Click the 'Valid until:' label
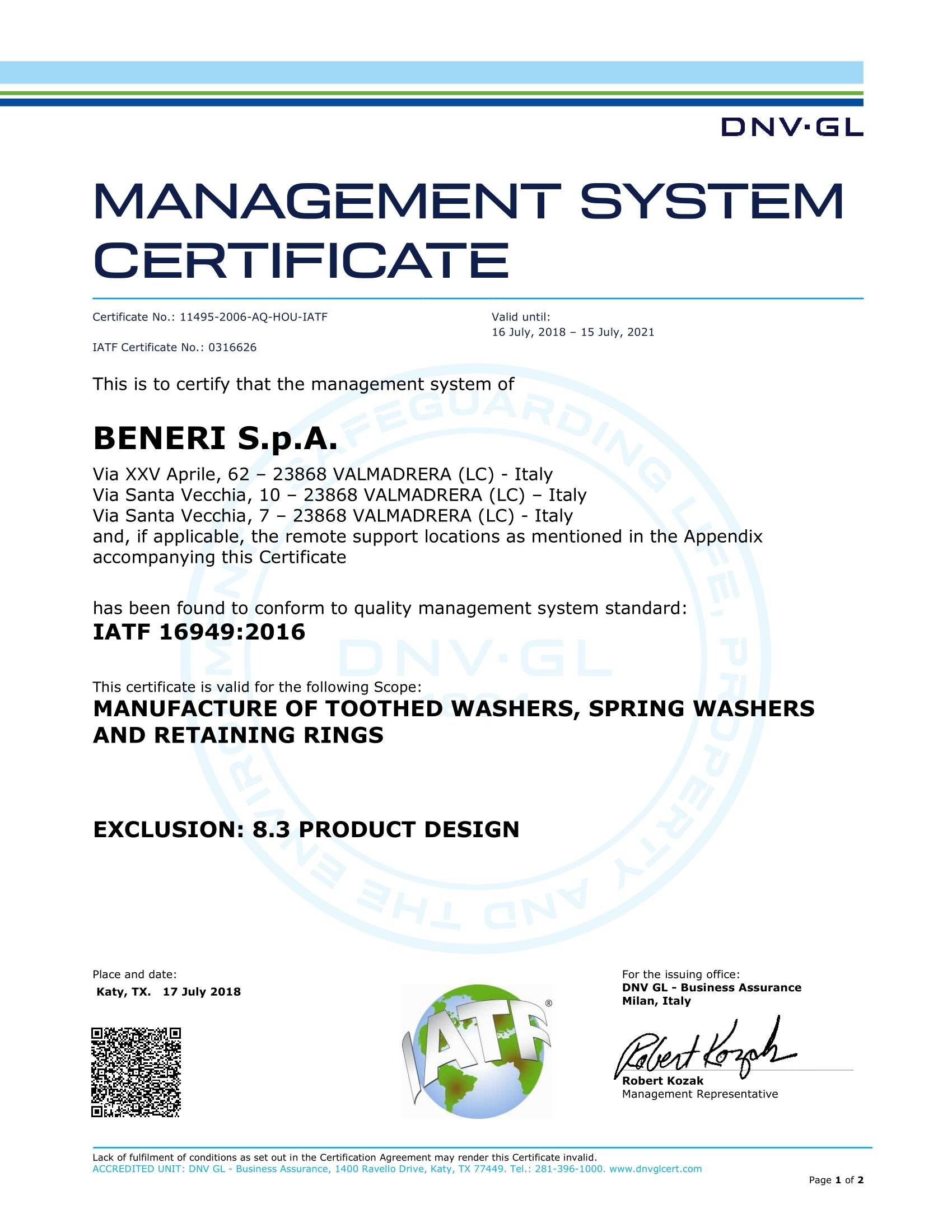Viewport: 952px width, 1232px height. 521,317
